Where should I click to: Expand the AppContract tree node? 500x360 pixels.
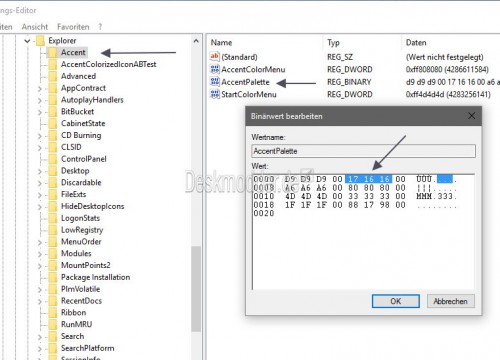pyautogui.click(x=40, y=89)
